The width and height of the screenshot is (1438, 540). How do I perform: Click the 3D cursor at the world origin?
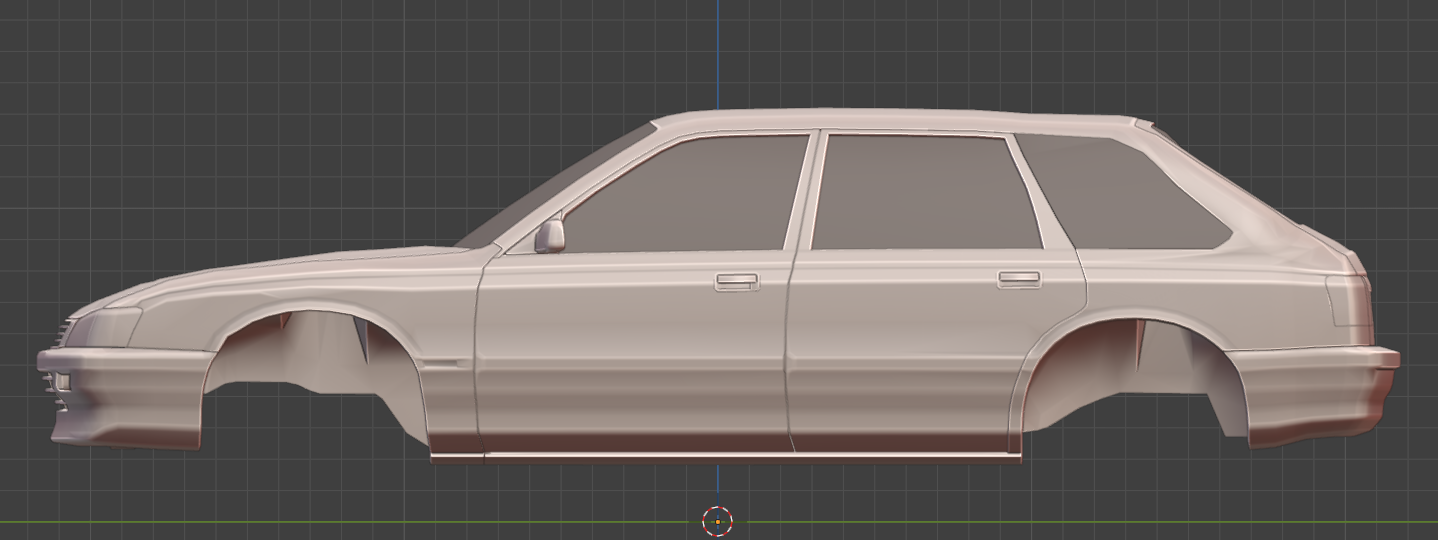(x=717, y=521)
